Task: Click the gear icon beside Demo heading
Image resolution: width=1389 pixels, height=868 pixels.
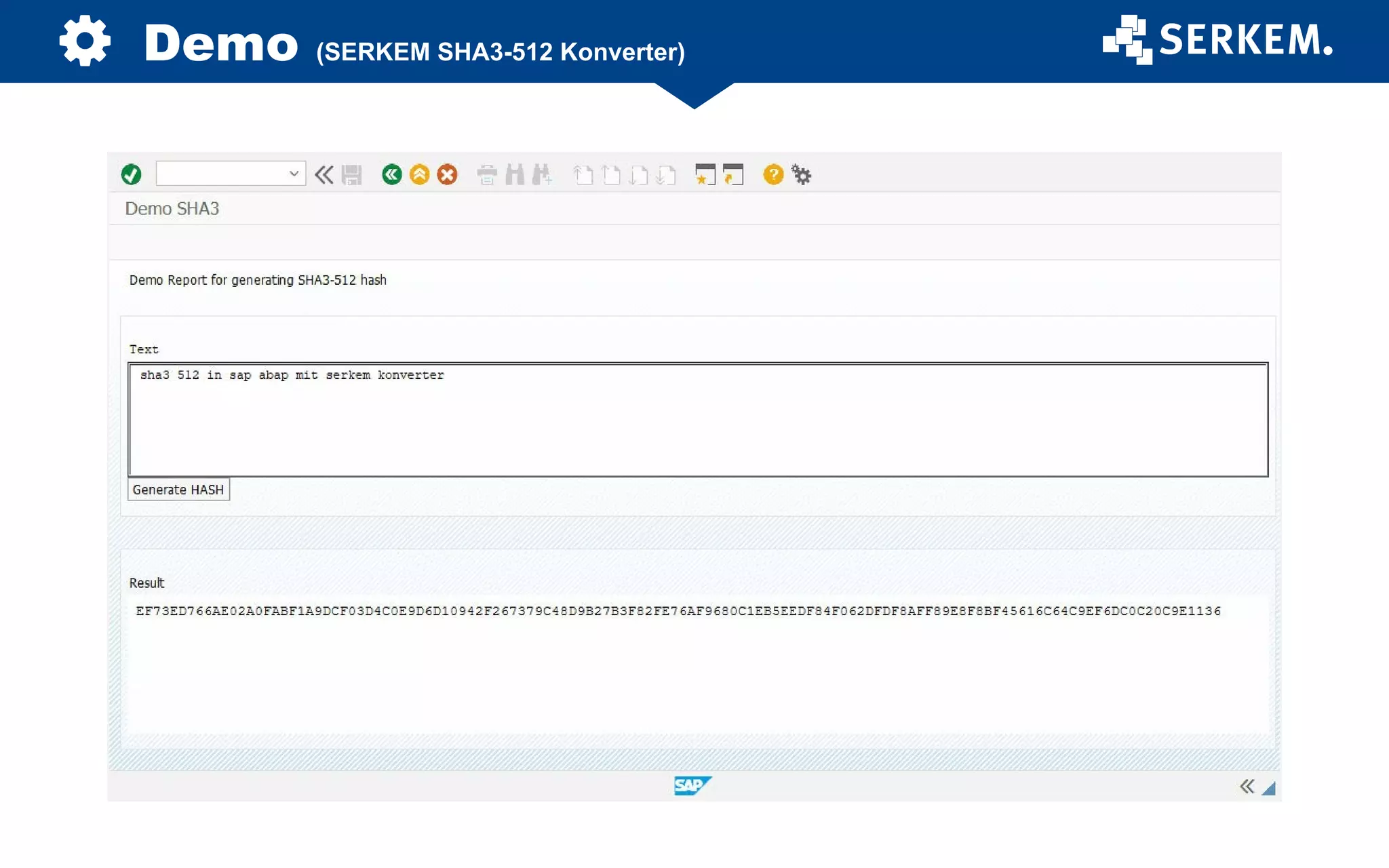Action: (x=85, y=41)
